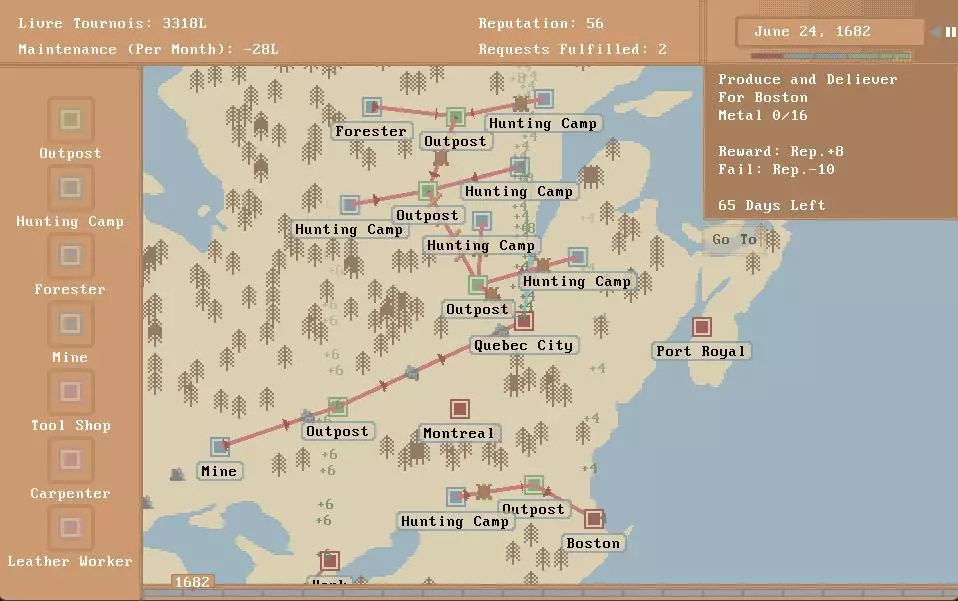
Task: Select the Tool Shop build icon
Action: coord(70,393)
